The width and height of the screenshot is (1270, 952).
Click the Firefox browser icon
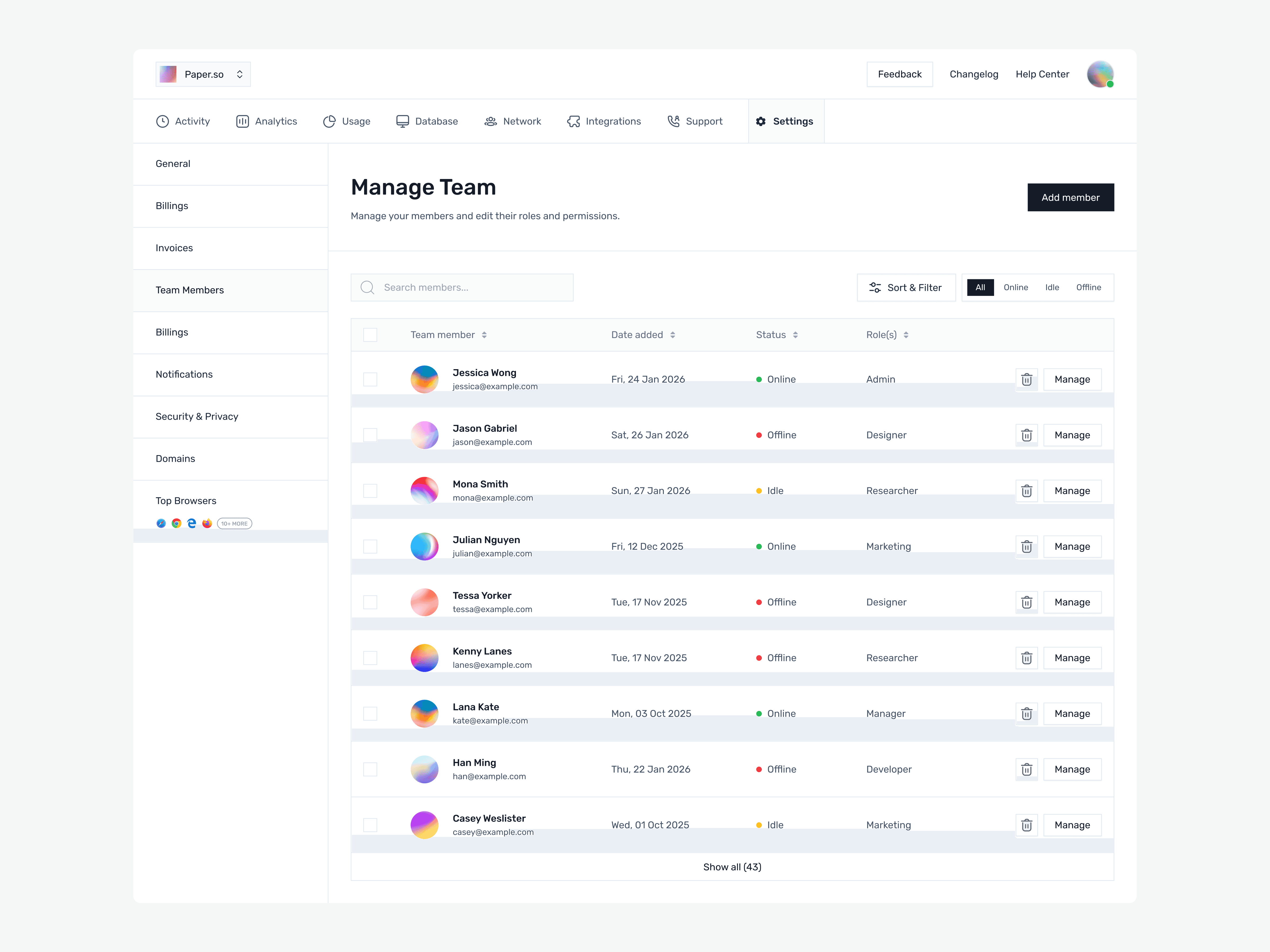[x=207, y=523]
